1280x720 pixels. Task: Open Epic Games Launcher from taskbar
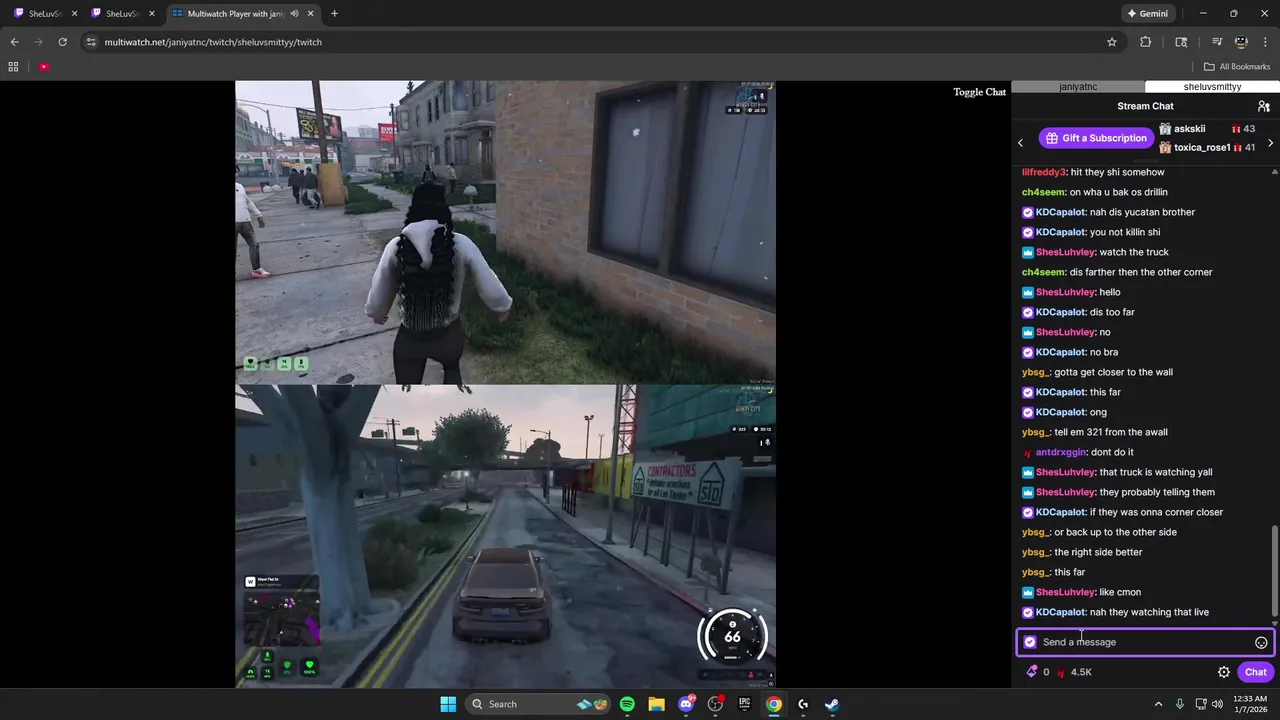point(744,704)
